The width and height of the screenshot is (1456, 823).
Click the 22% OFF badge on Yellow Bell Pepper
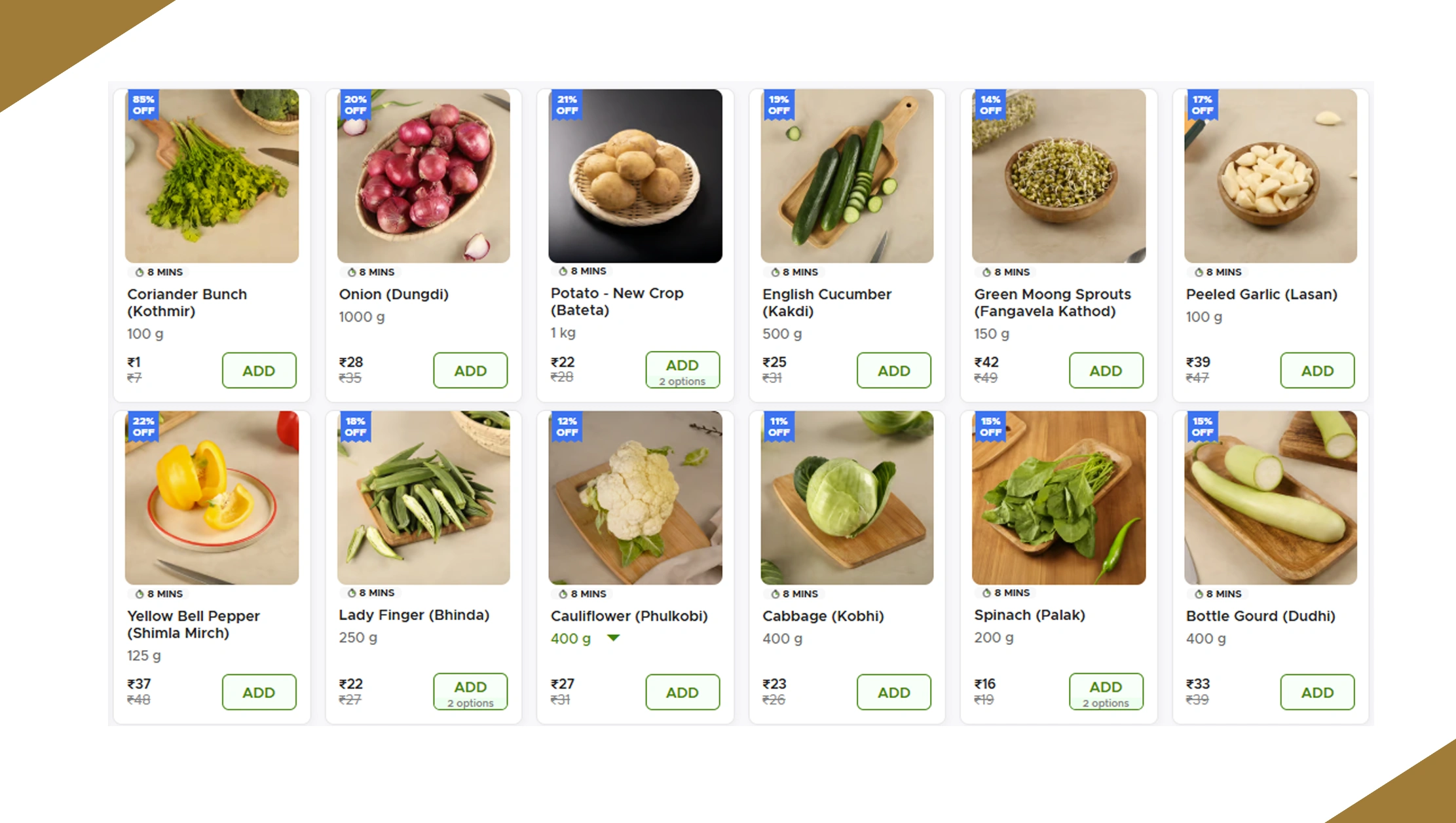point(143,426)
